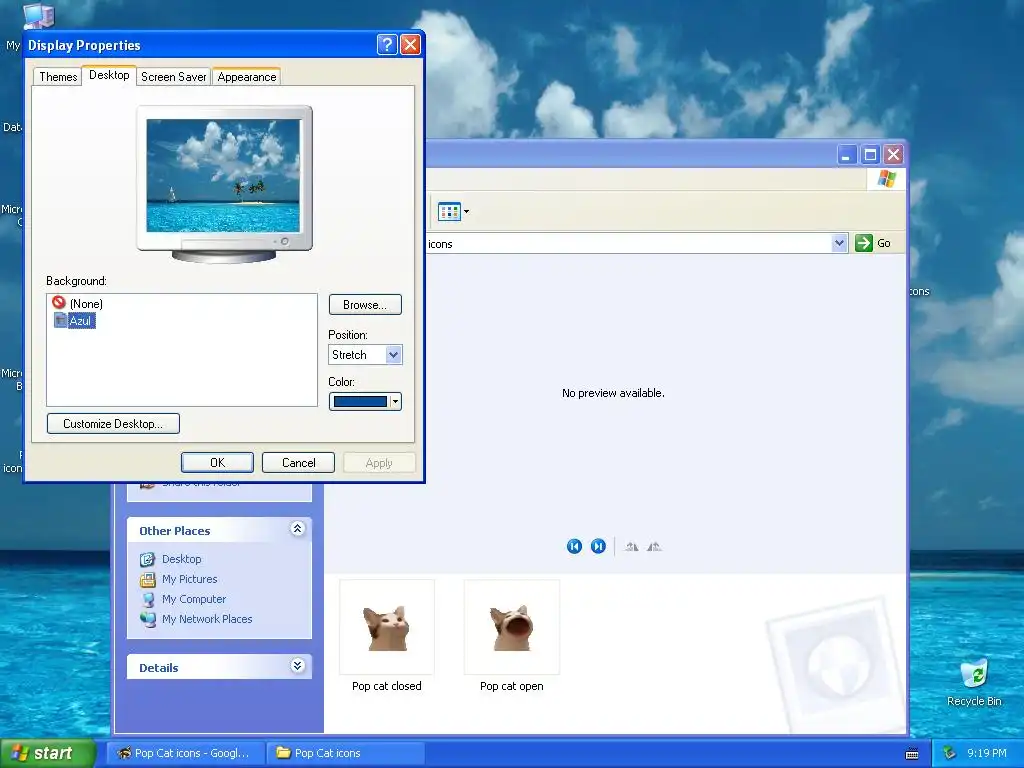Open My Network Places link
Viewport: 1024px width, 768px height.
(207, 619)
